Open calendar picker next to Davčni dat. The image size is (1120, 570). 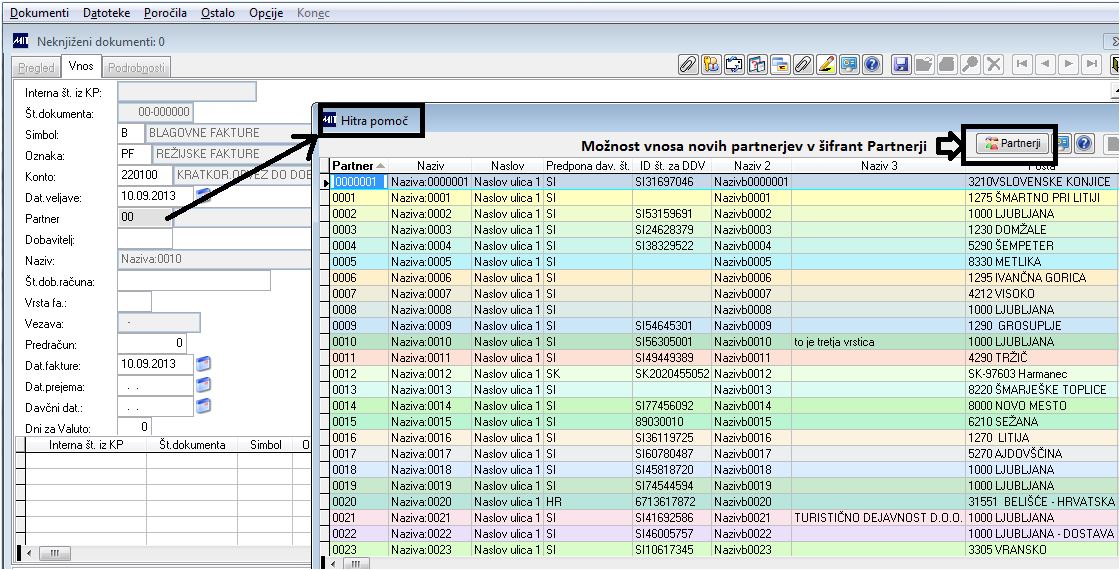tap(204, 406)
